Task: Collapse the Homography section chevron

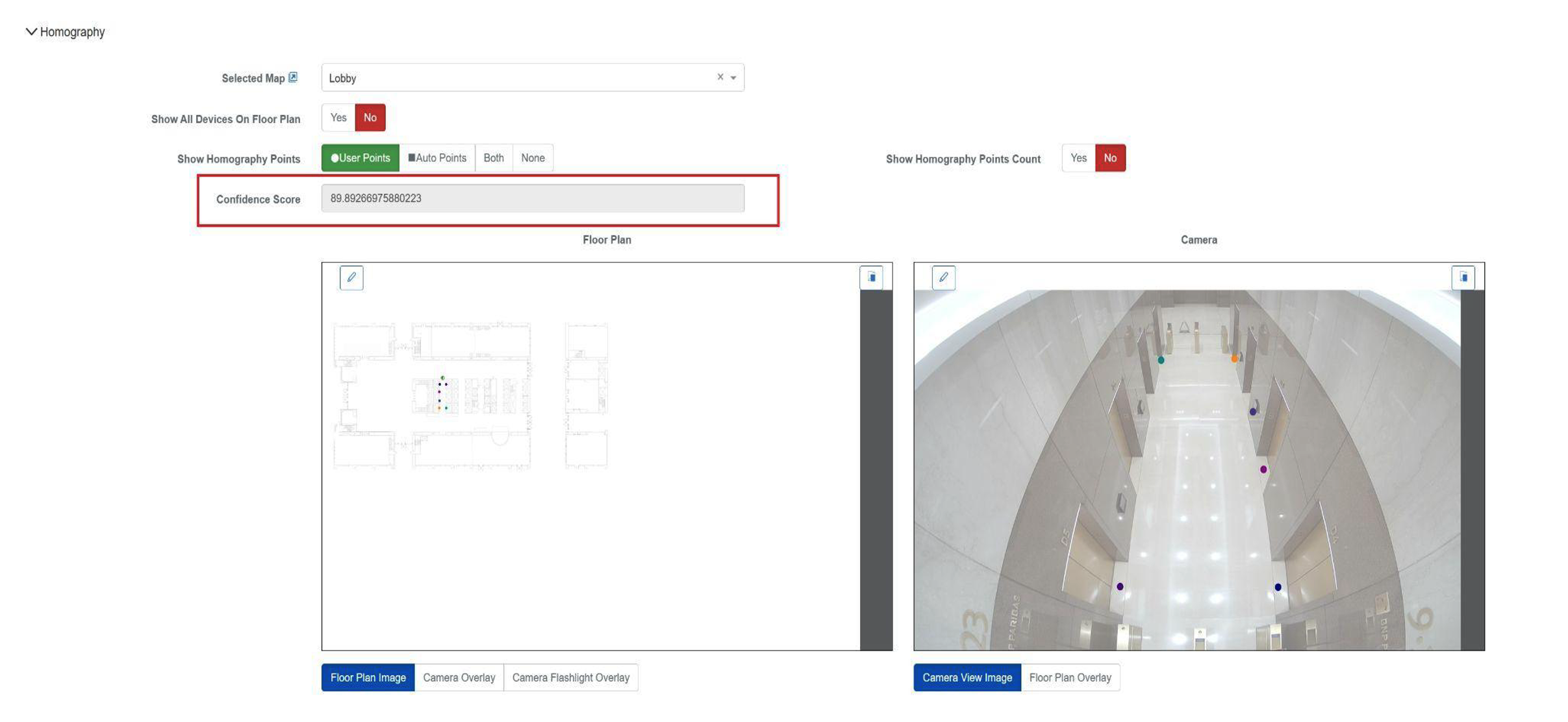Action: click(x=31, y=31)
